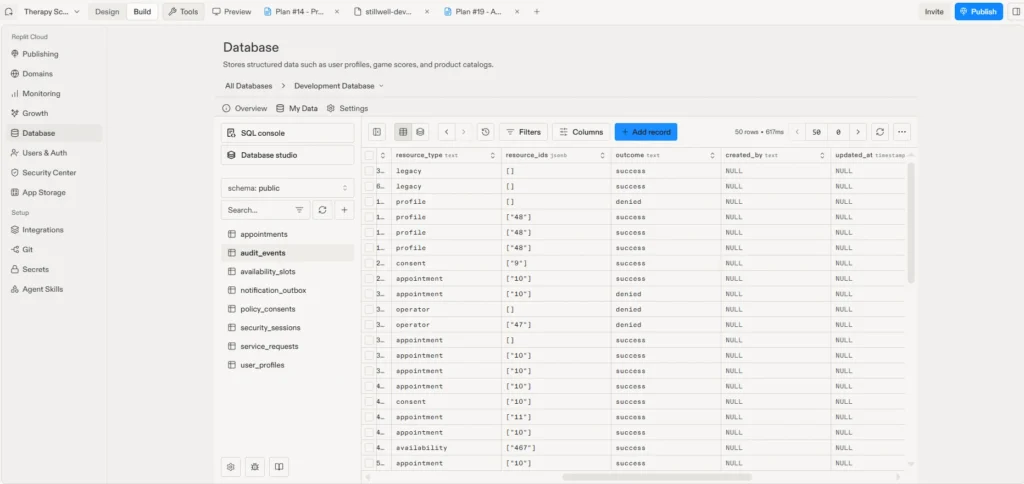Close the Plan #19 tab

(517, 12)
